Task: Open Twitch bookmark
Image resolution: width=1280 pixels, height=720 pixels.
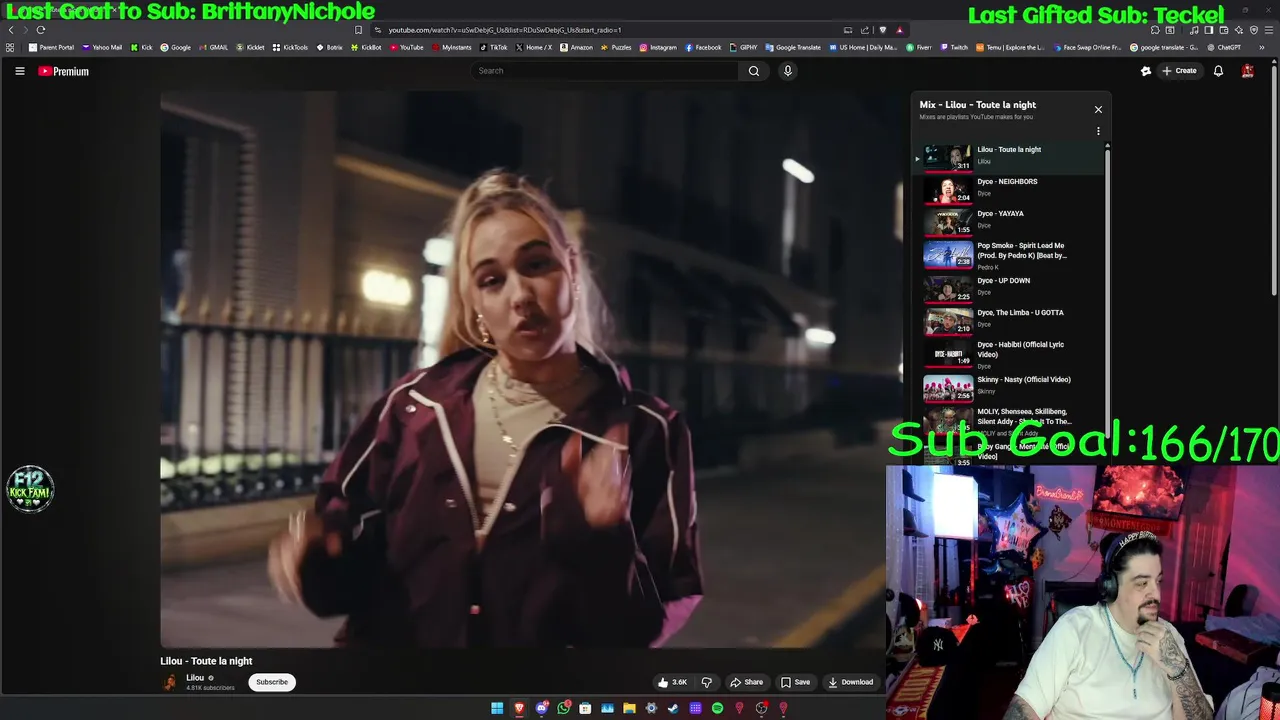Action: (954, 47)
